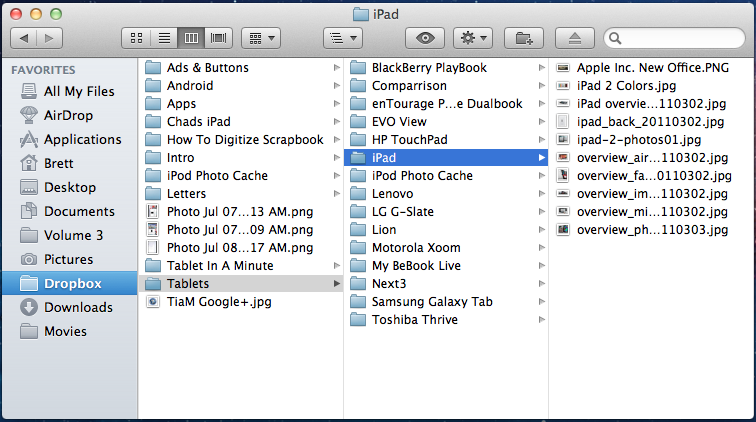Viewport: 756px width, 422px height.
Task: Open Downloads in the sidebar
Action: 70,307
